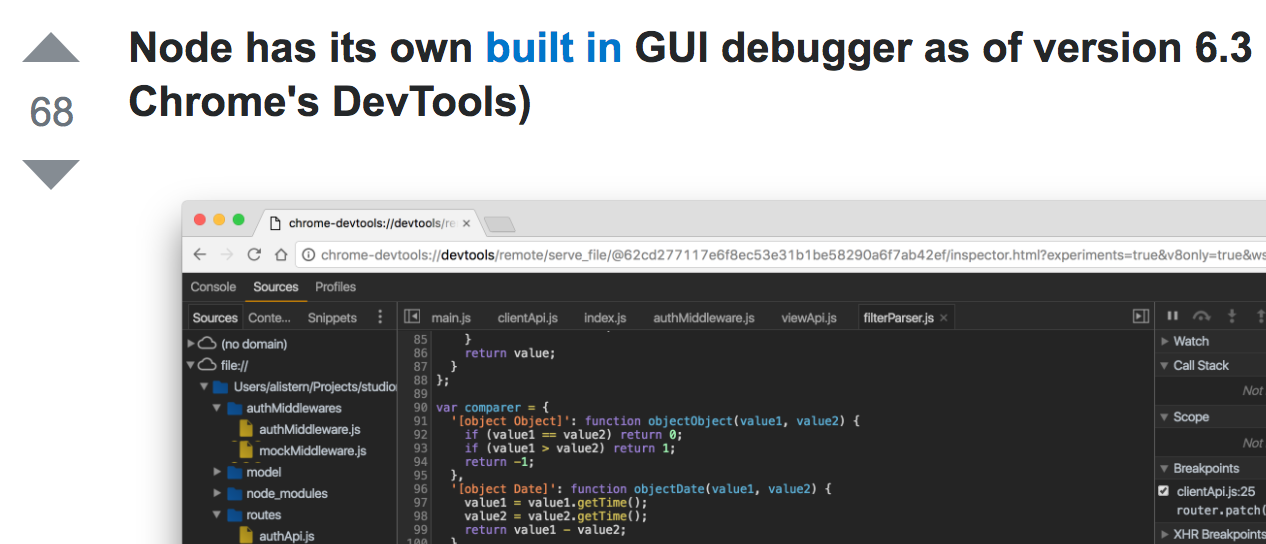
Task: Close the chrome-devtools browser tab
Action: [x=465, y=223]
